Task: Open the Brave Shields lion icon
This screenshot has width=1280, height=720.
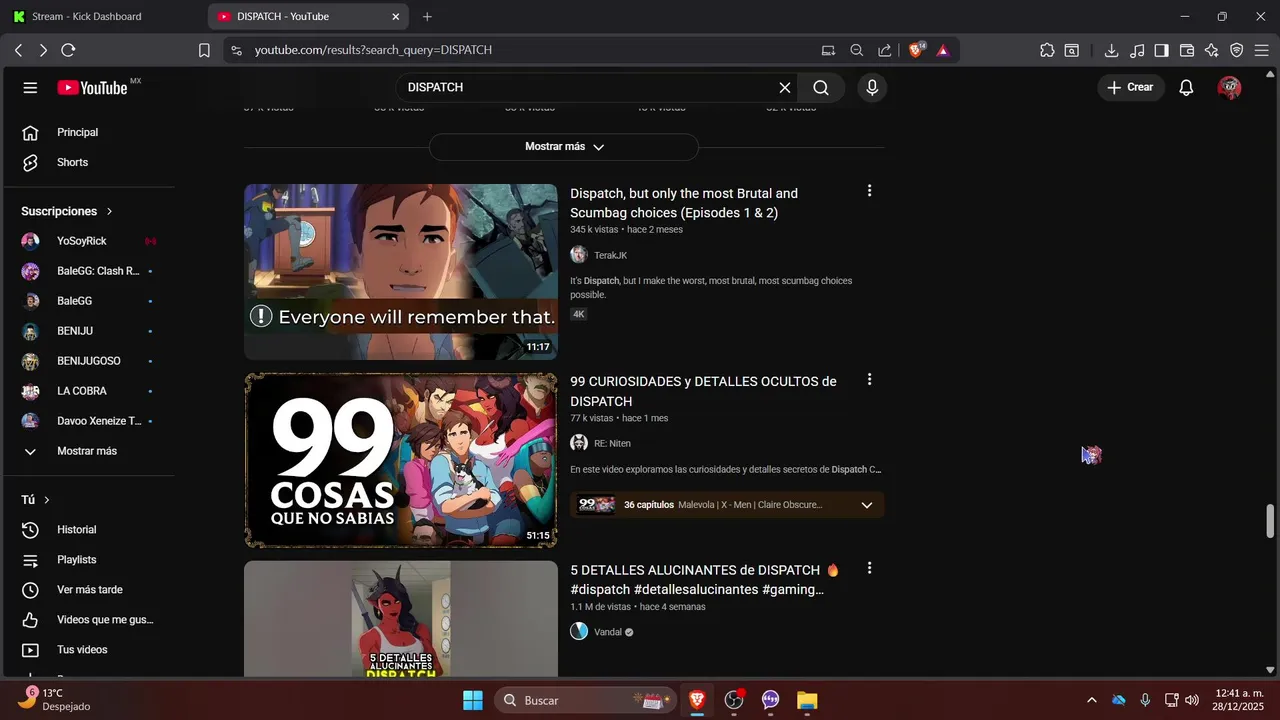Action: click(x=916, y=50)
